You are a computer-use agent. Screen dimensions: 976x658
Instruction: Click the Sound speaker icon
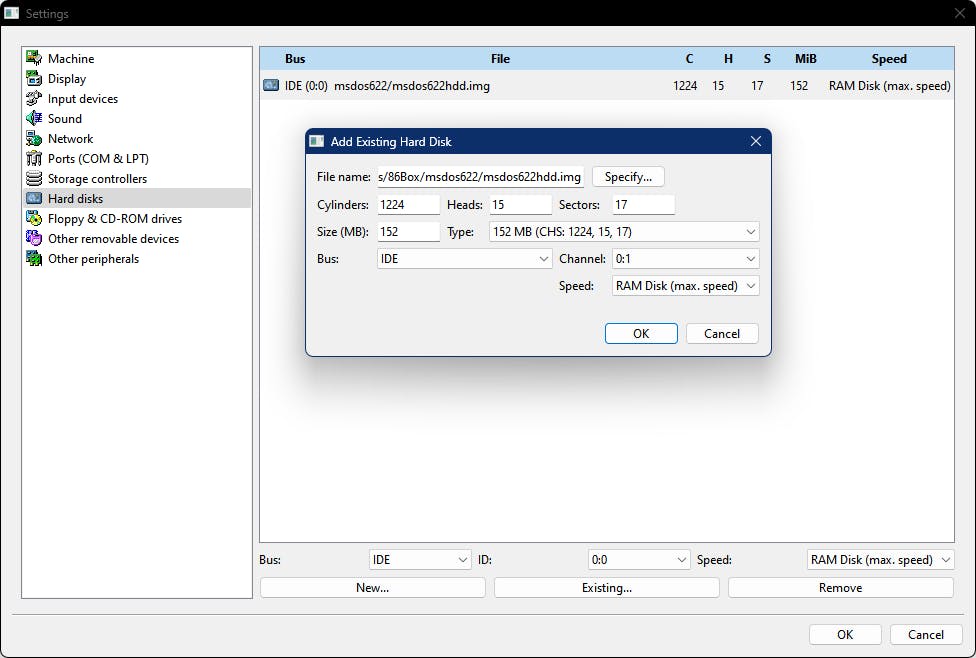(x=34, y=118)
